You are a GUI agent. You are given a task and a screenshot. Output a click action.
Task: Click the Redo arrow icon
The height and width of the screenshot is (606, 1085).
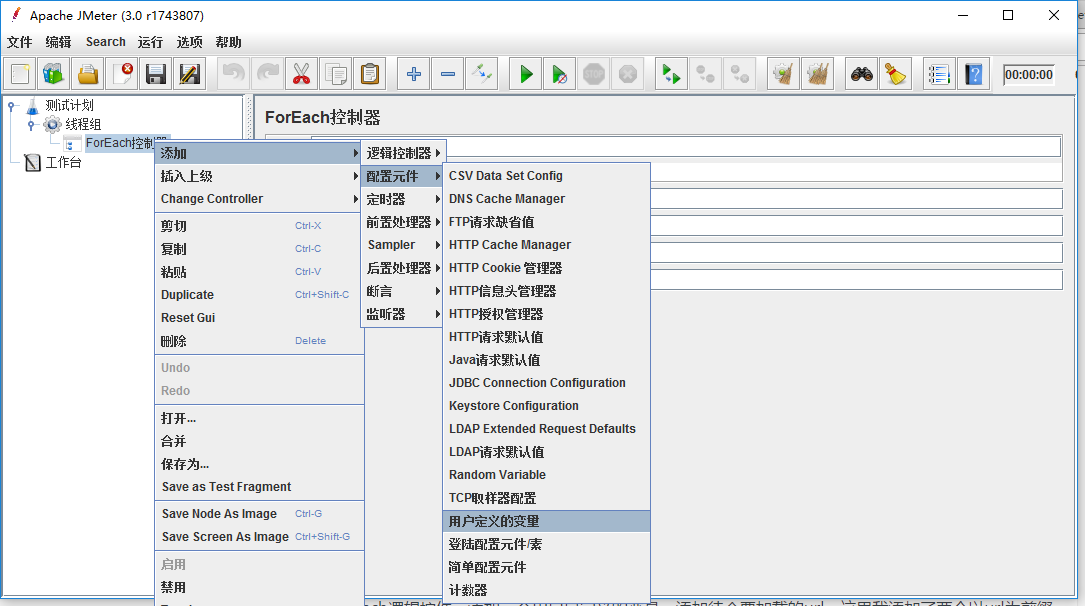(x=267, y=74)
